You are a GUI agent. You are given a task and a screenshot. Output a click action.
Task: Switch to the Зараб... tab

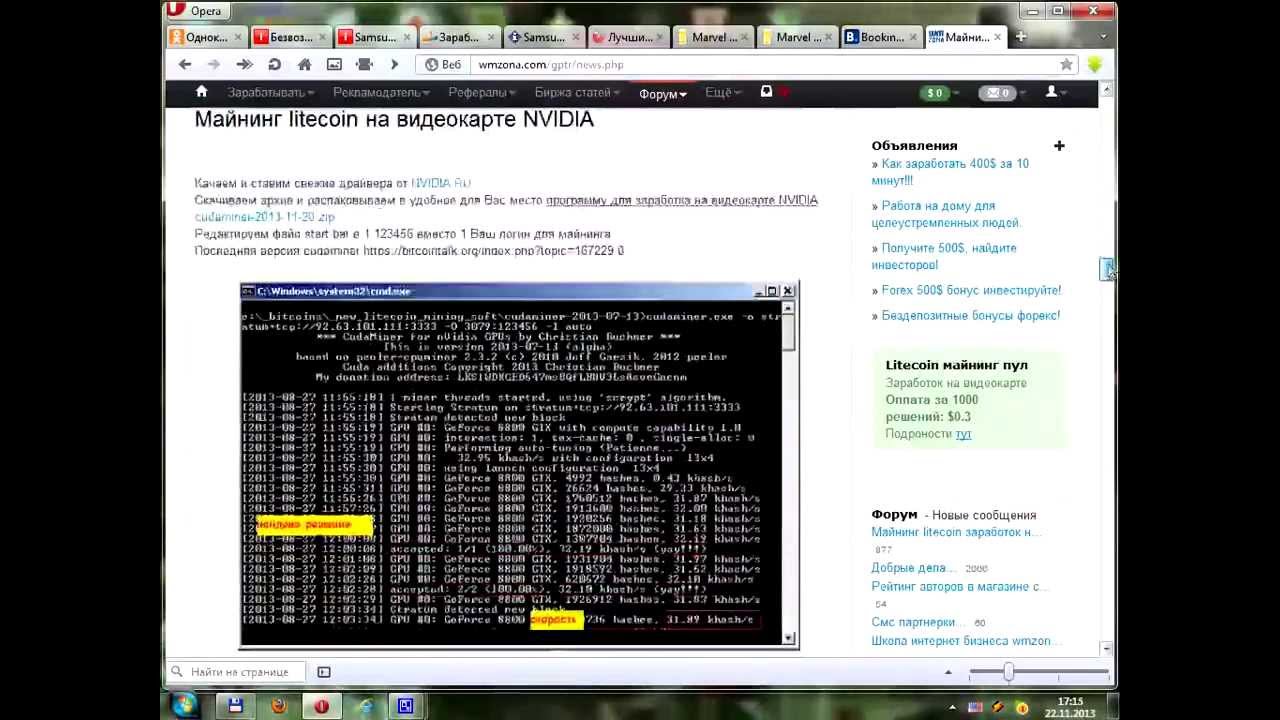coord(458,37)
